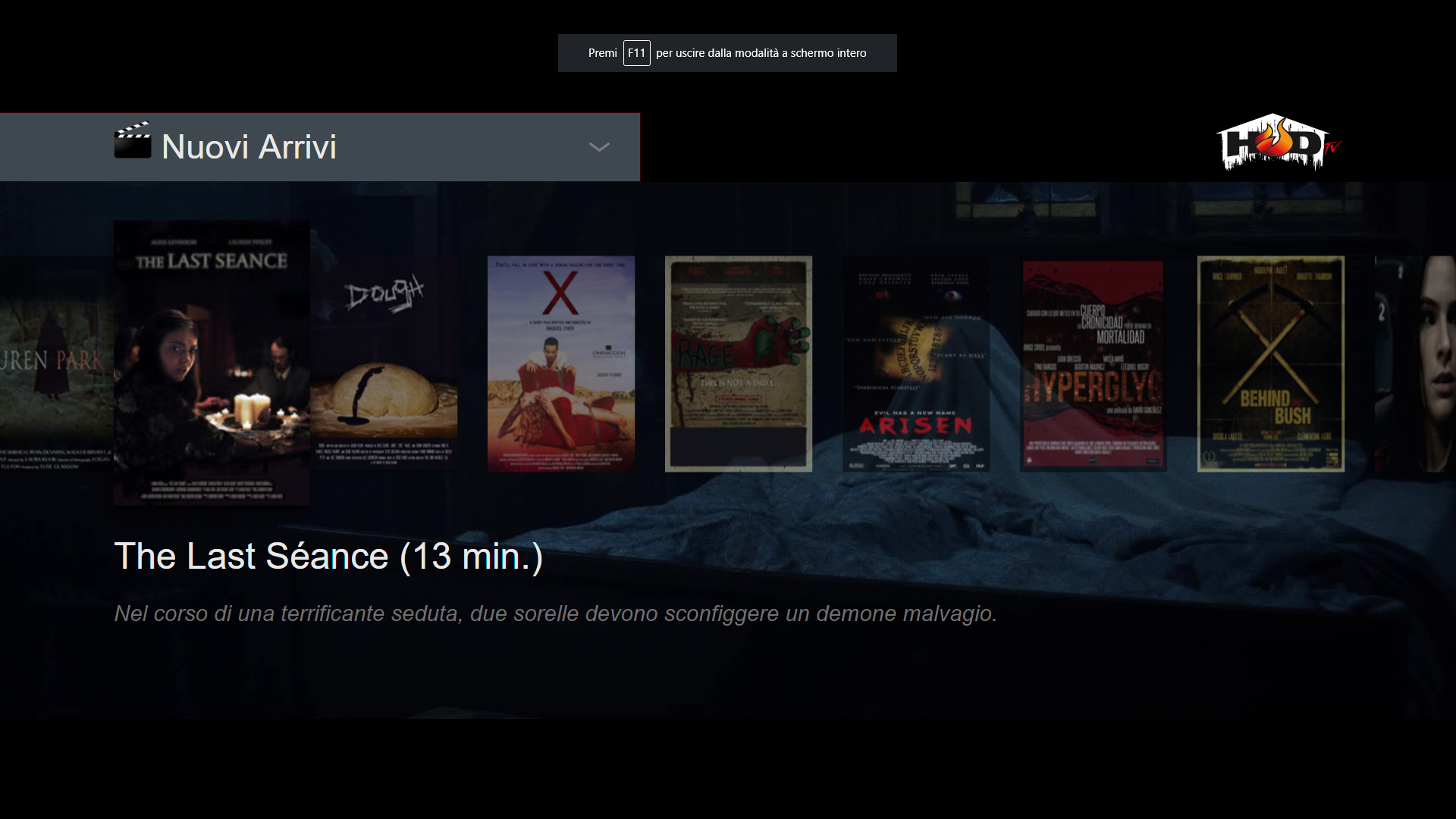Screen dimensions: 1456x819
Task: Open the Arisen movie poster
Action: coord(915,364)
